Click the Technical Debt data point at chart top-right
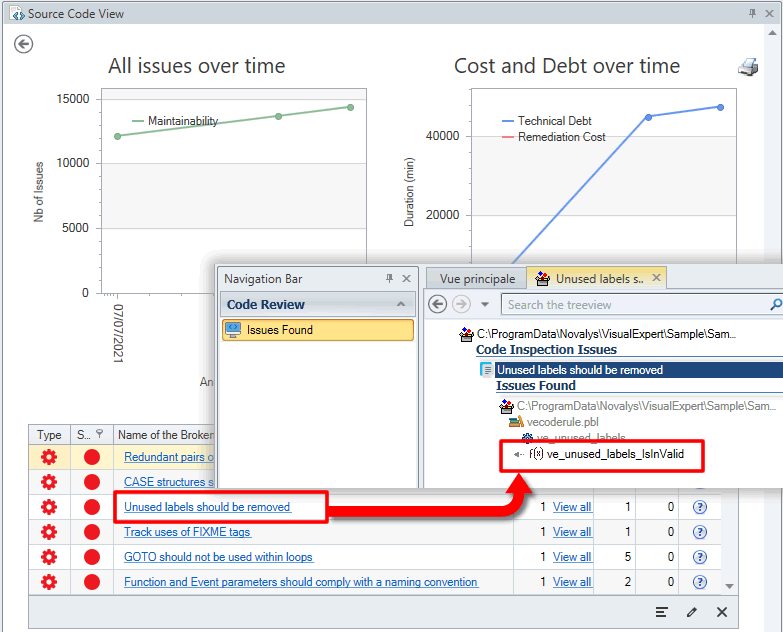The height and width of the screenshot is (632, 783). pos(720,107)
